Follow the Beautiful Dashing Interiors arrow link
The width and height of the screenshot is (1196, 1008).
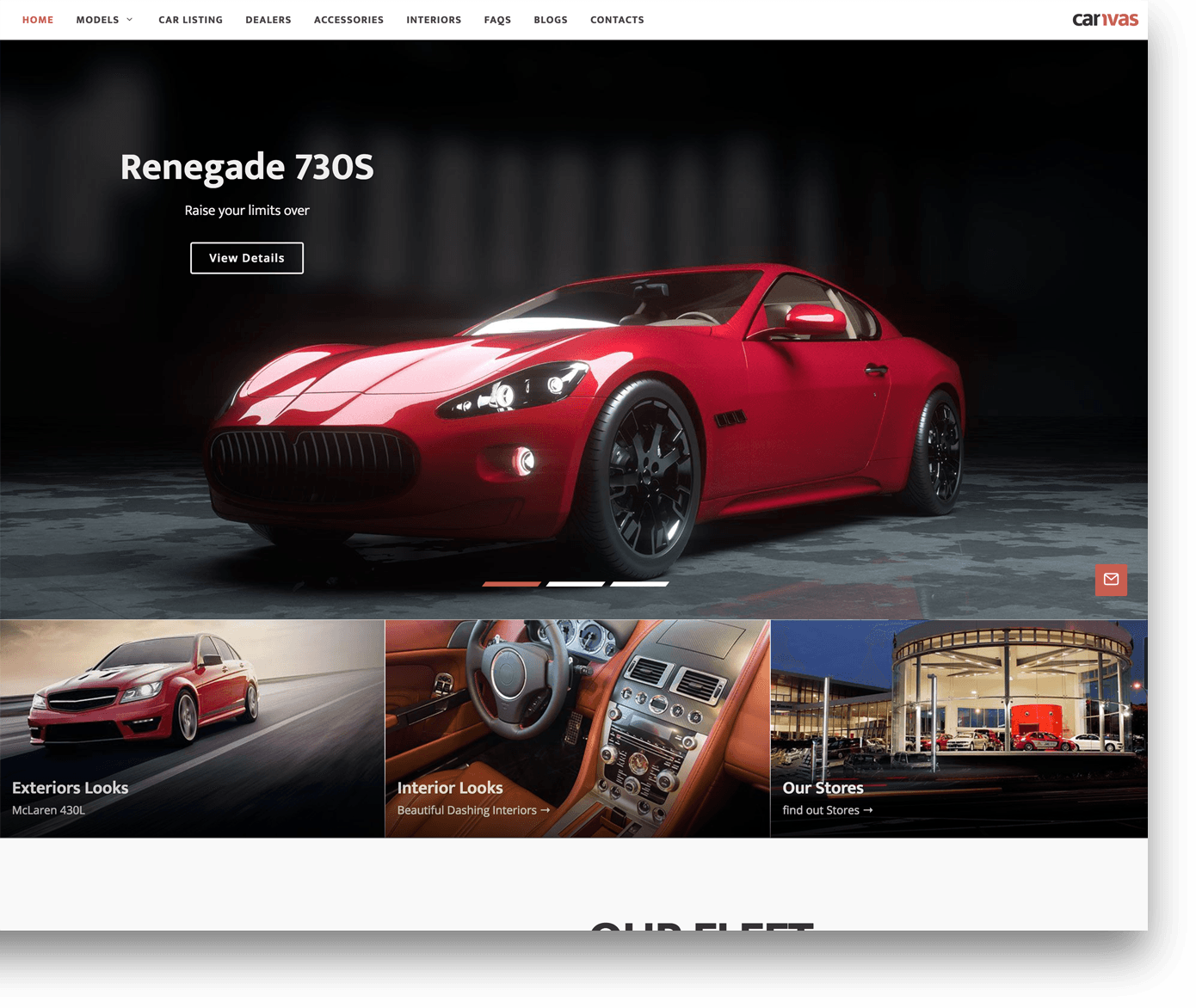coord(473,810)
